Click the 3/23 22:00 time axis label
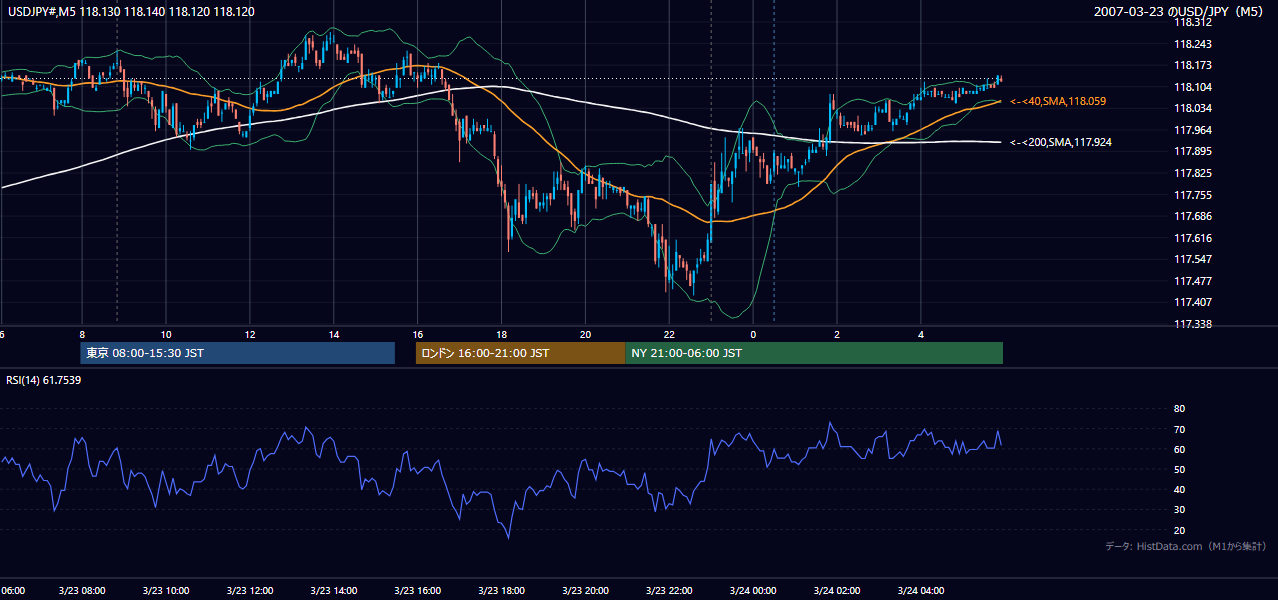The height and width of the screenshot is (600, 1278). coord(670,591)
